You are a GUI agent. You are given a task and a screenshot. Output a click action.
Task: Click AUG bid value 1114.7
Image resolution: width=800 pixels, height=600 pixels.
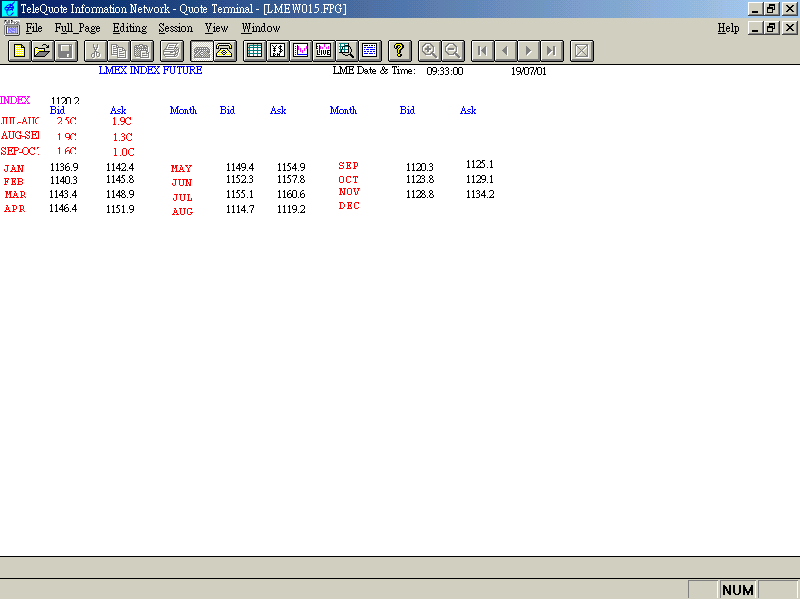(240, 209)
